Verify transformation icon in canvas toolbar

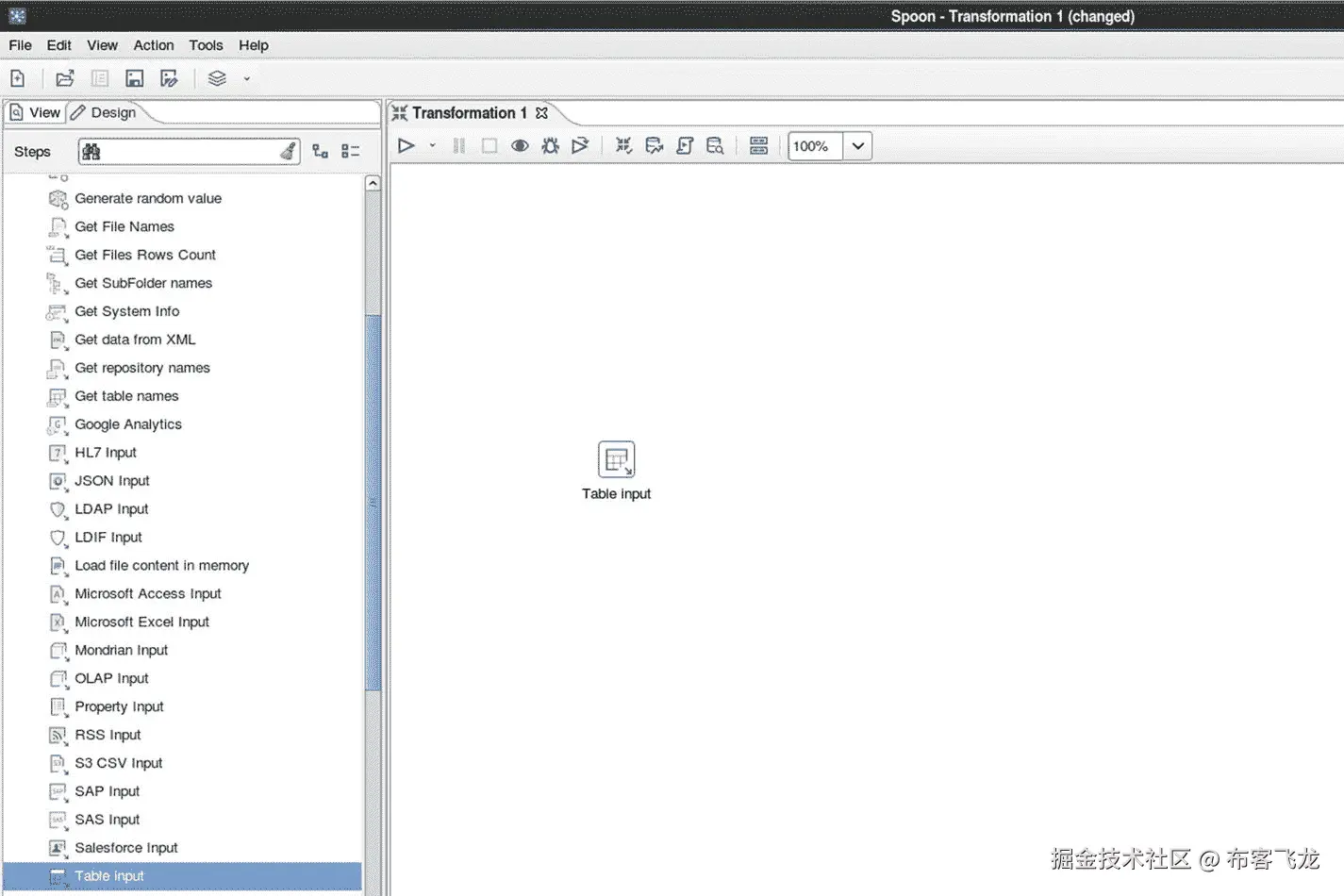[x=623, y=146]
